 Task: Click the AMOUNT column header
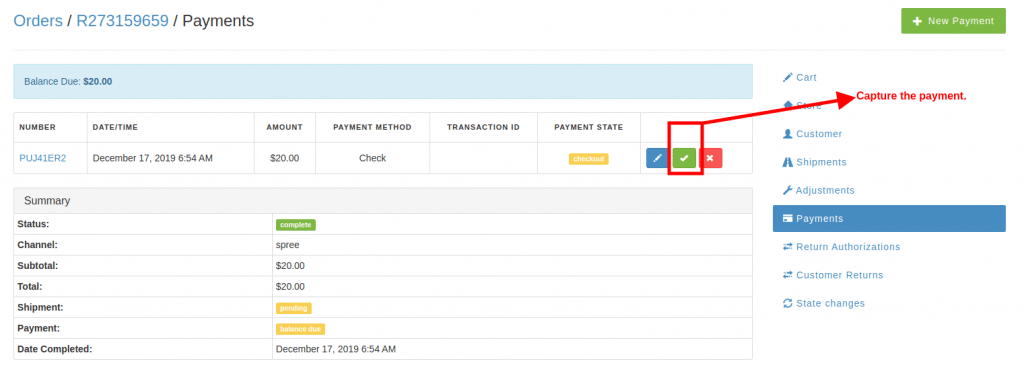point(284,127)
